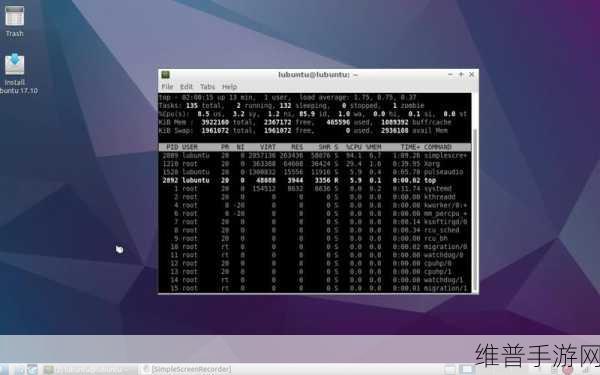Click the RES column header in top

click(297, 147)
